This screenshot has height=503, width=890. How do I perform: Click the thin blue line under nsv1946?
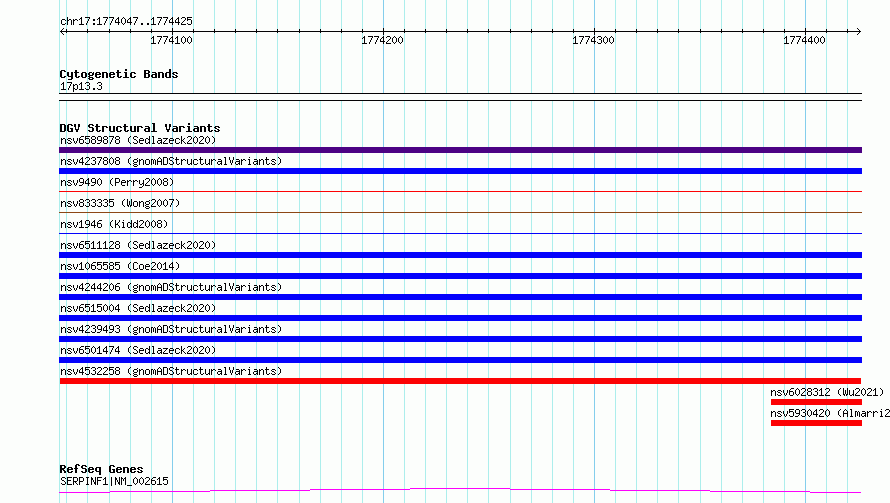click(460, 233)
